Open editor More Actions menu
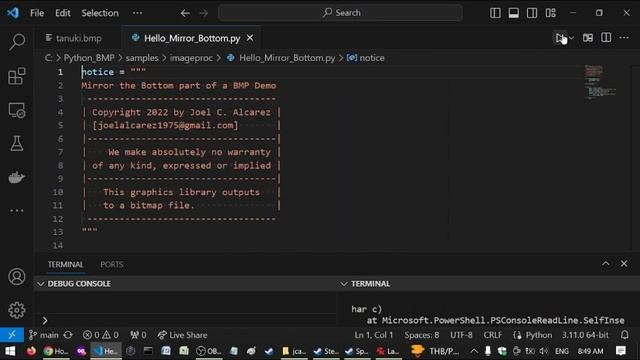640x360 pixels. pos(624,38)
